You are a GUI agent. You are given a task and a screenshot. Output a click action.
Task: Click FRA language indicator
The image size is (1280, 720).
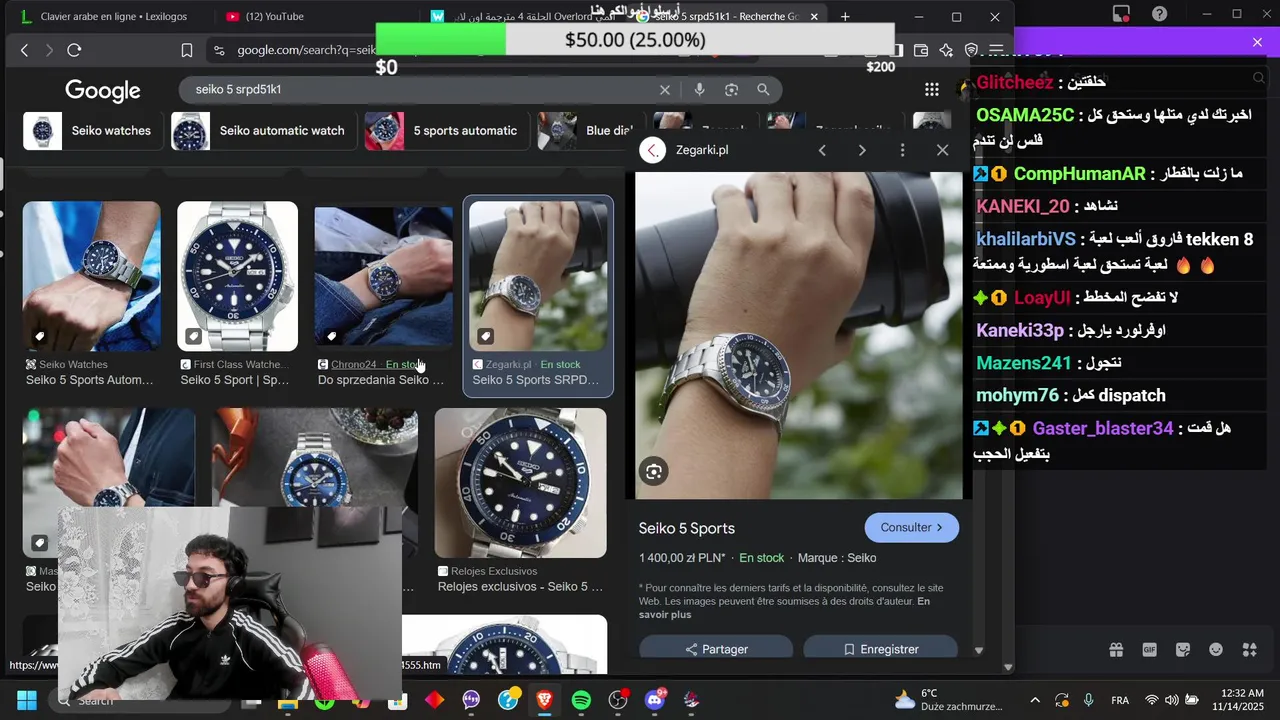(x=1120, y=700)
